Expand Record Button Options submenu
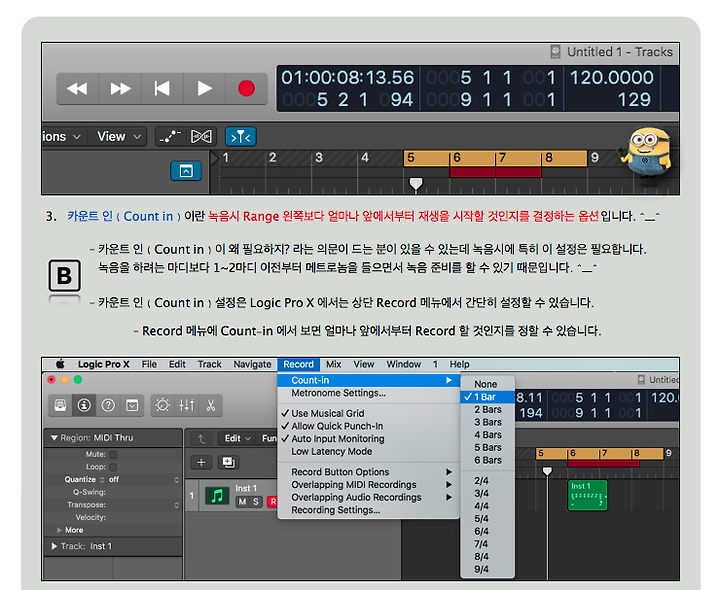This screenshot has width=720, height=590. click(369, 472)
